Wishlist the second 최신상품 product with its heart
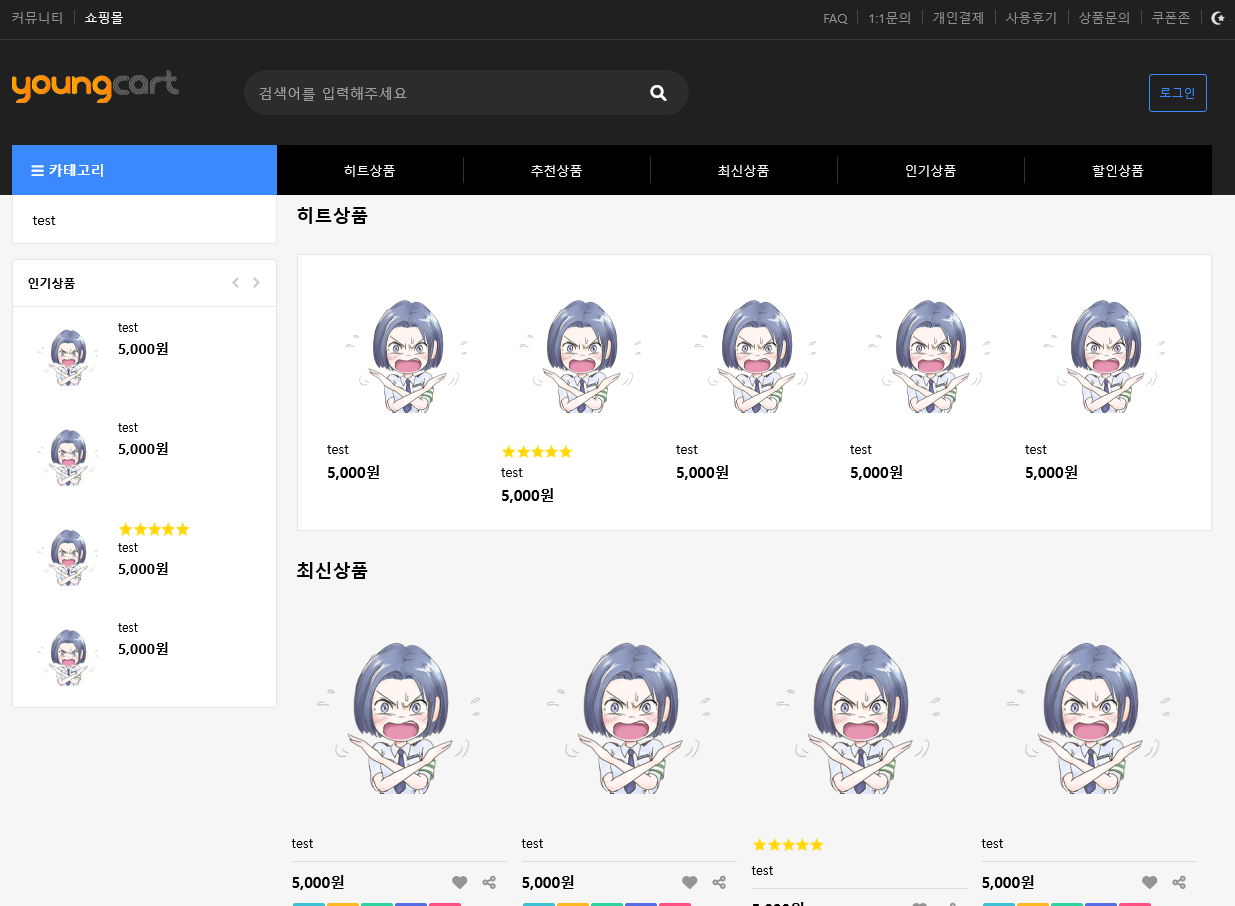 [689, 882]
